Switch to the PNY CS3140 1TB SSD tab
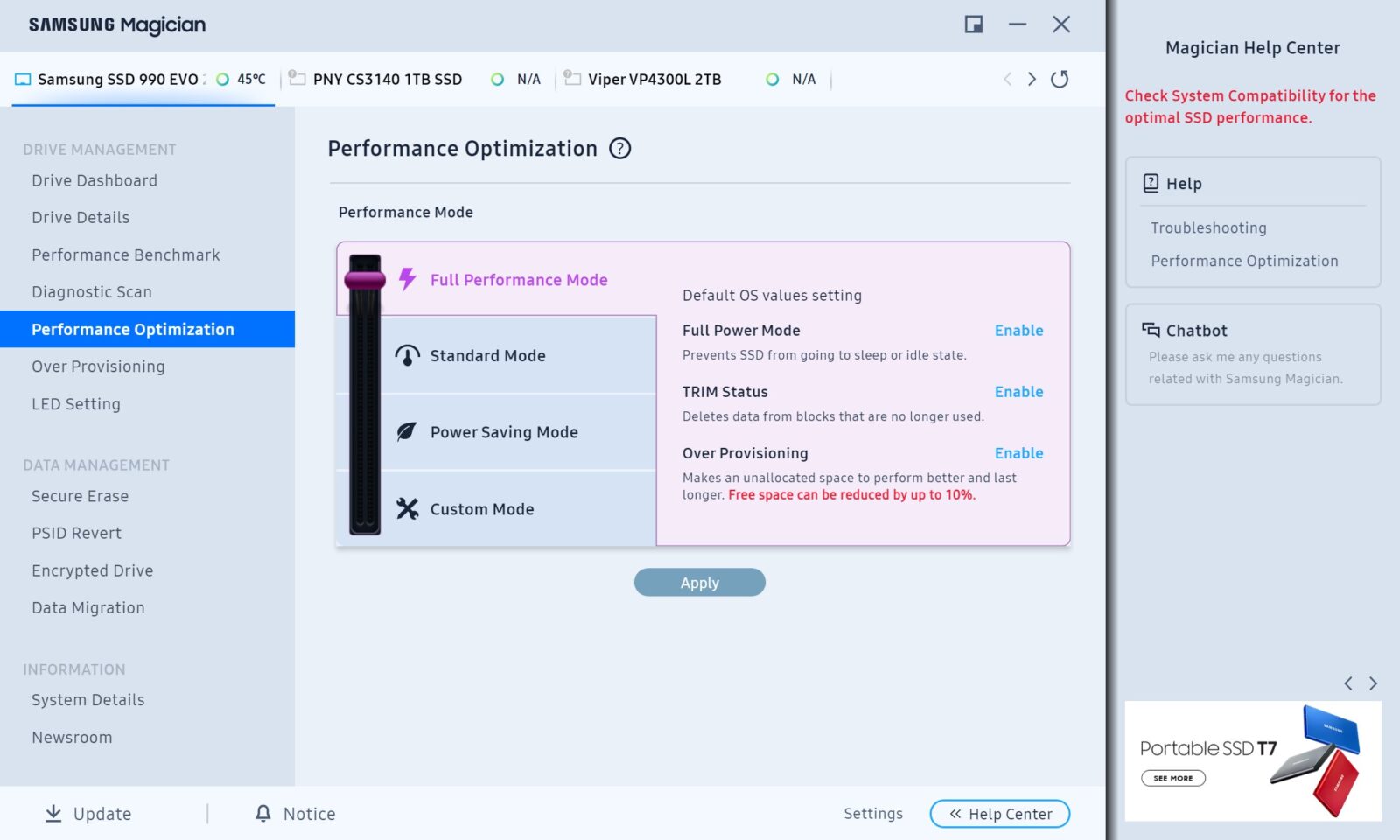Viewport: 1400px width, 840px height. point(387,80)
